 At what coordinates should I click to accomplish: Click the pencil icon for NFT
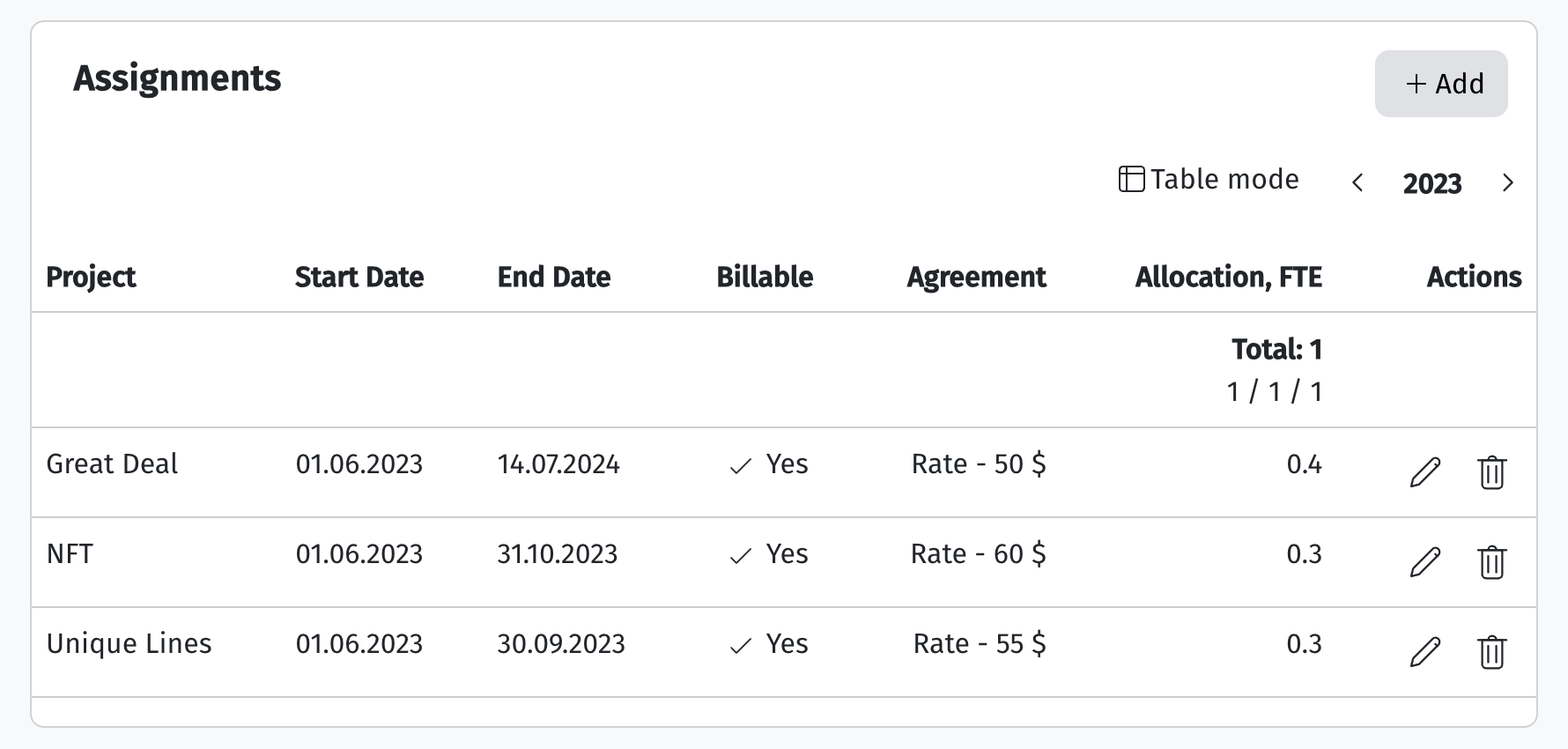1425,562
